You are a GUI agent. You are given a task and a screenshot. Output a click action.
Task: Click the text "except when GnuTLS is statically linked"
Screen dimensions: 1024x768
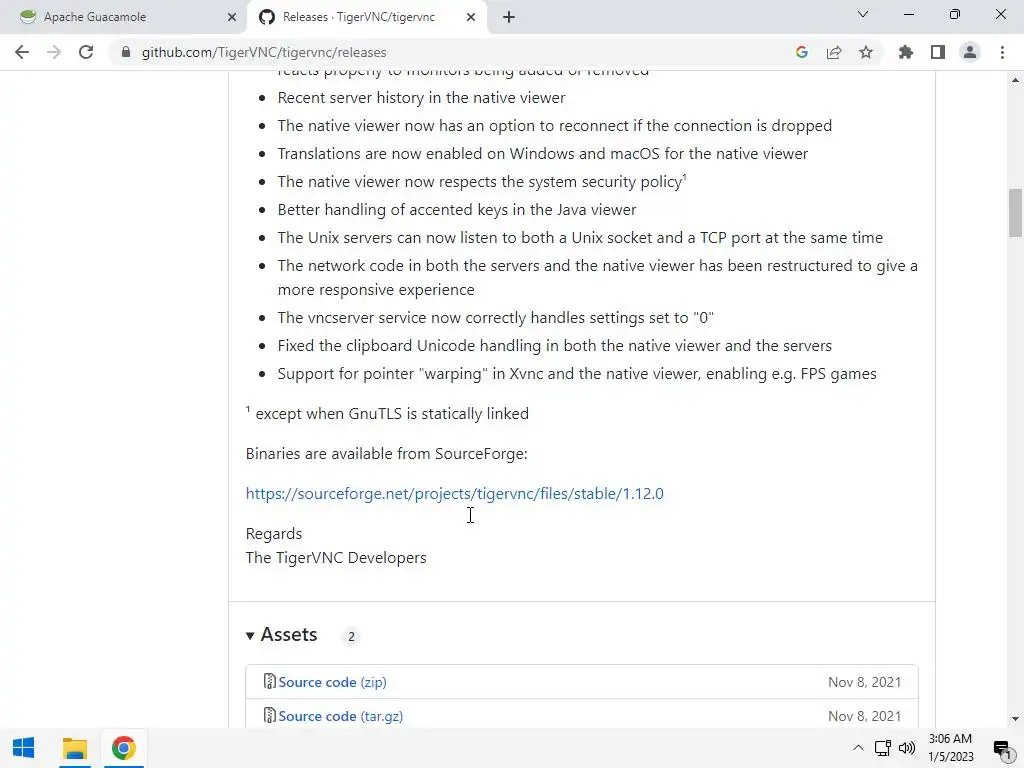tap(392, 414)
